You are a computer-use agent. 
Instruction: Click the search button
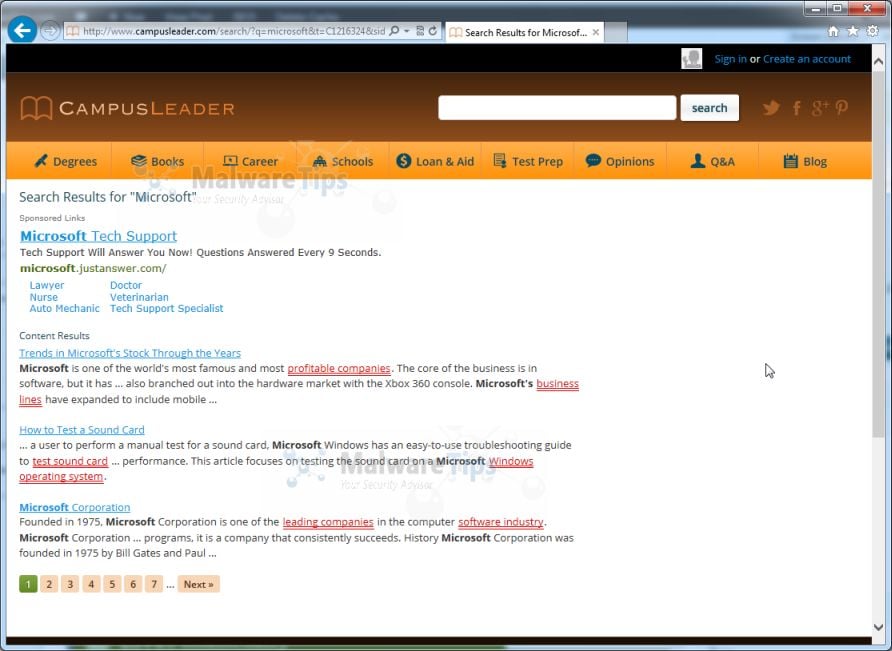pos(709,108)
